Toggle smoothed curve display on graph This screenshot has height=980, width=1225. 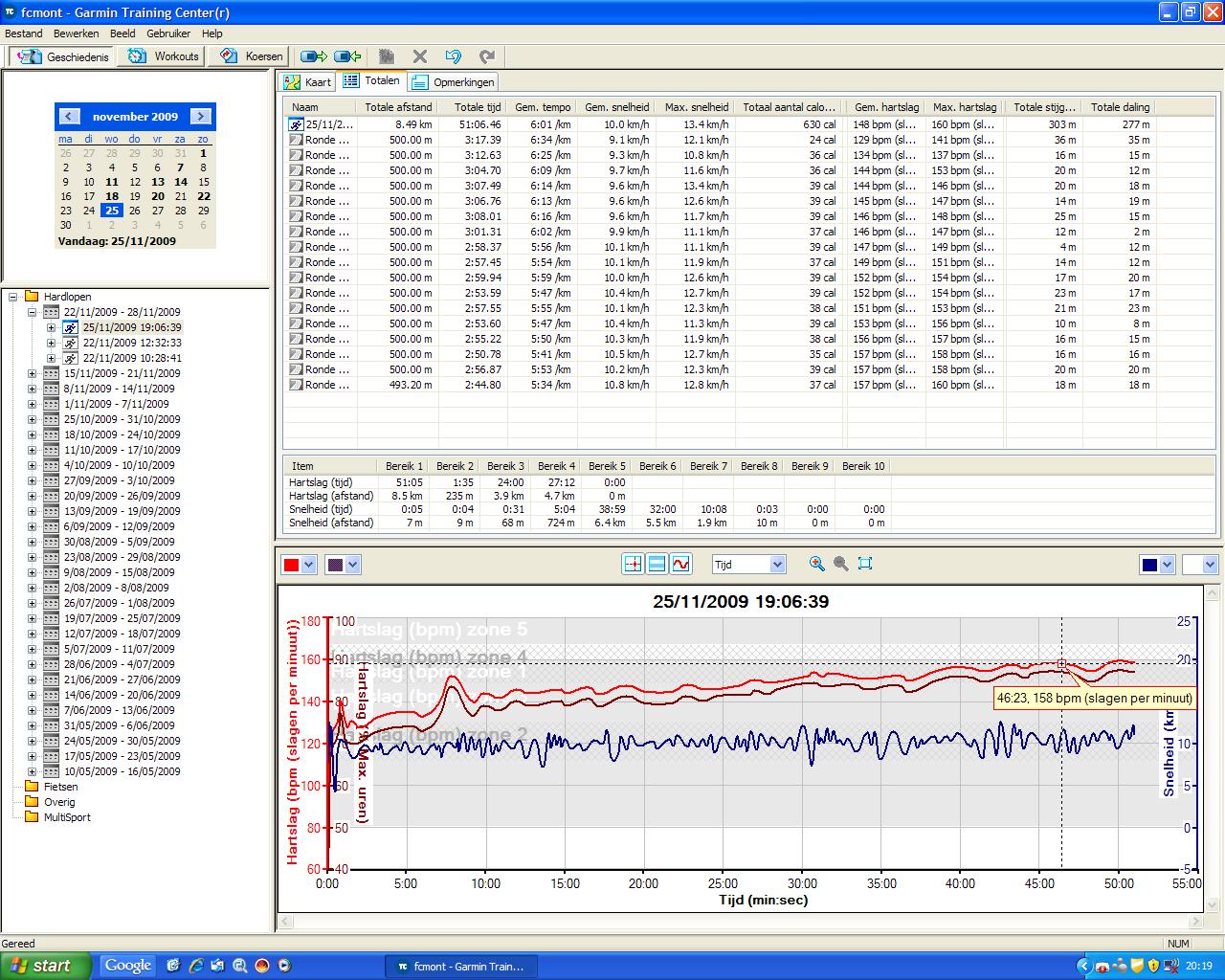(680, 565)
